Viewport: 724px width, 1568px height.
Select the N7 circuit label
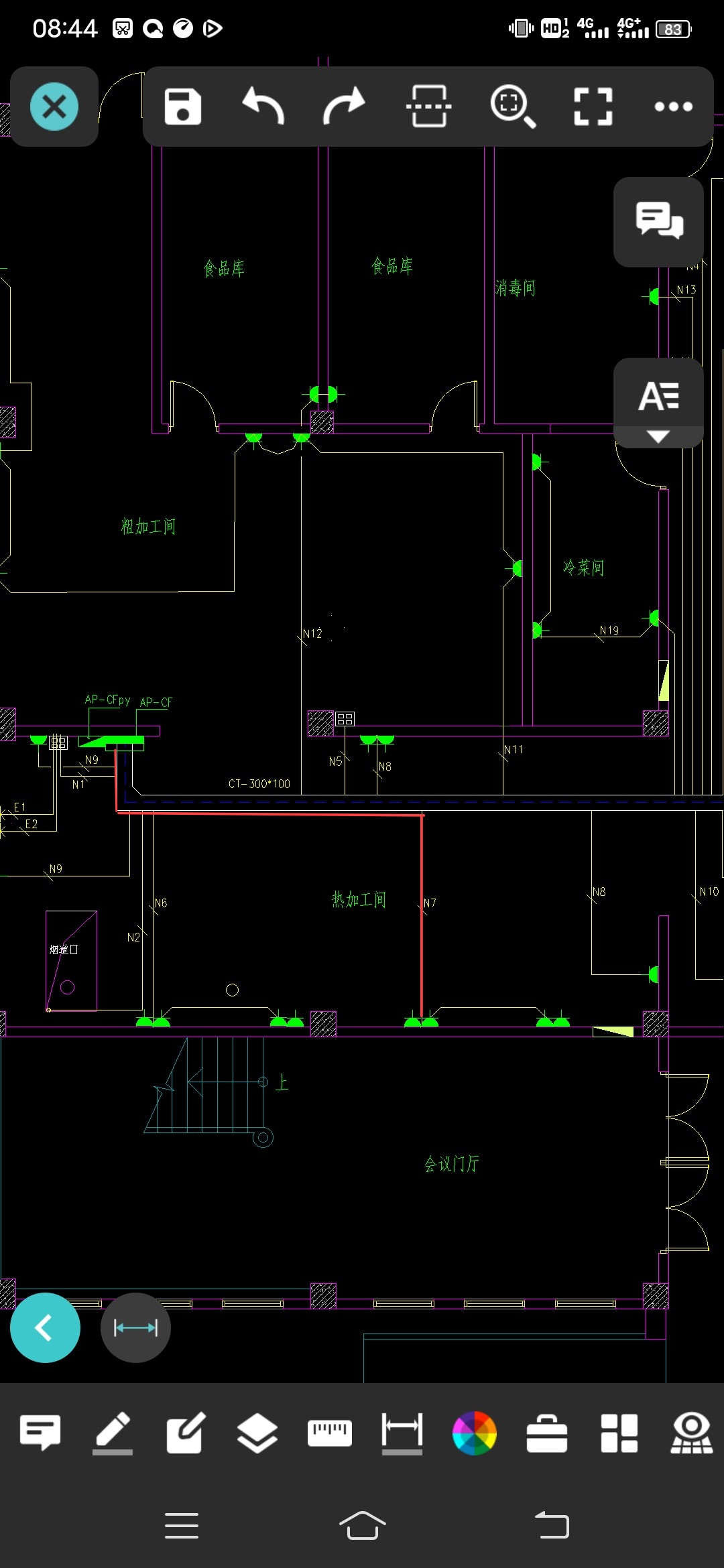click(430, 903)
